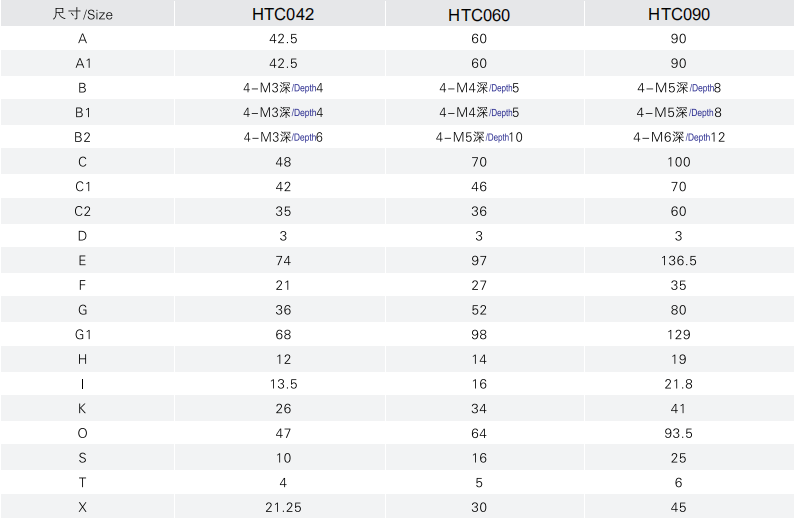Image resolution: width=795 pixels, height=518 pixels.
Task: Select the G1 row label
Action: (83, 335)
